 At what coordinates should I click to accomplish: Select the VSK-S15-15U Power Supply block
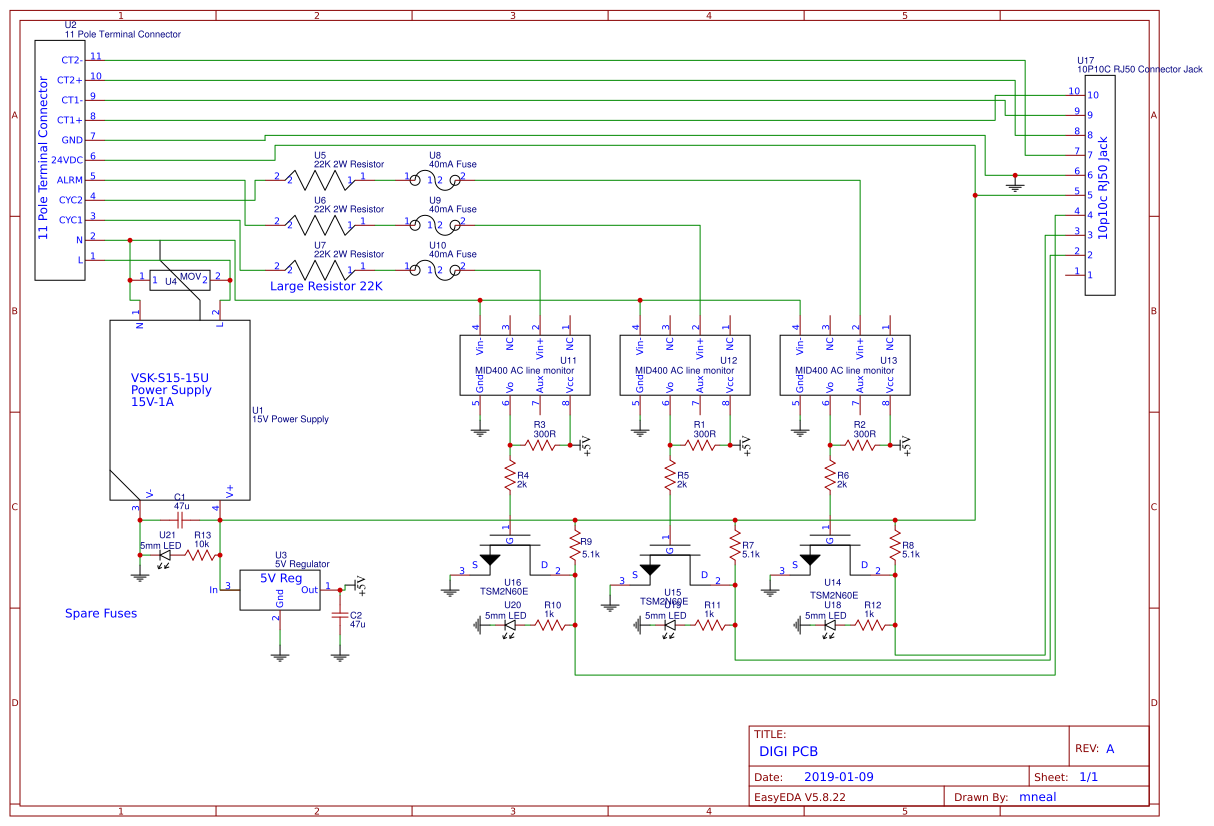coord(178,410)
